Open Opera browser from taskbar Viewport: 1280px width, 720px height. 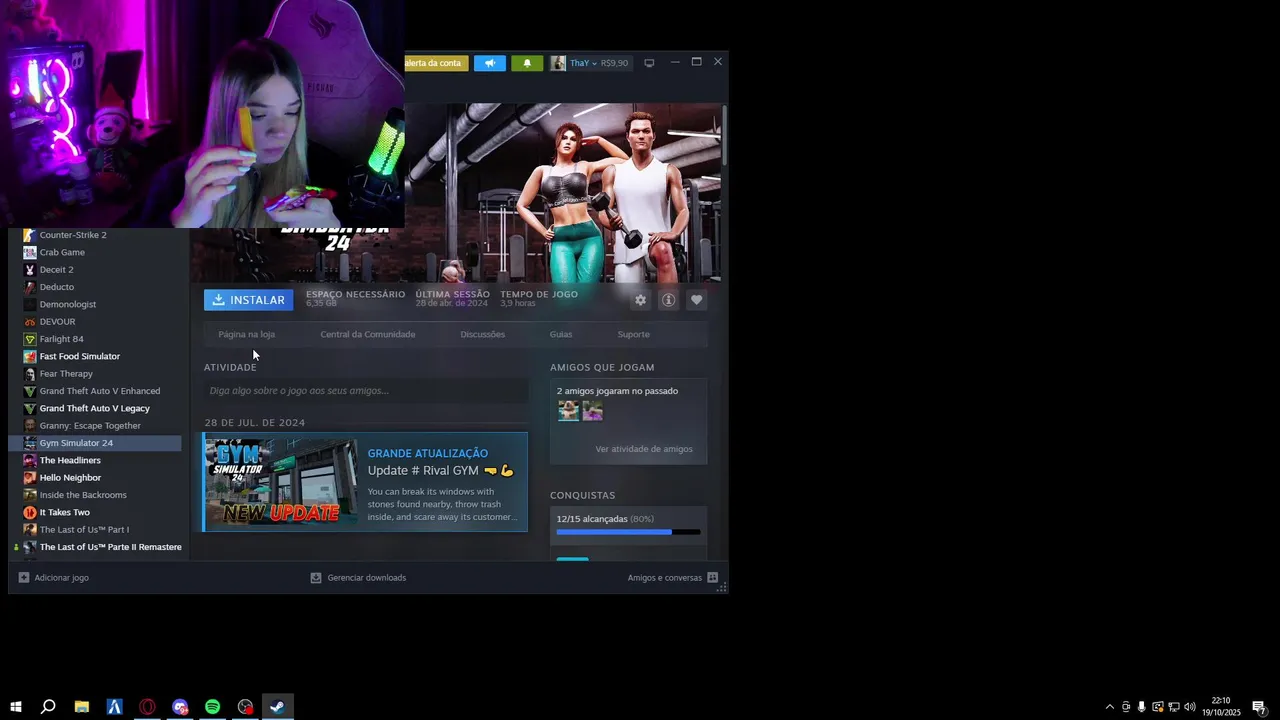(147, 707)
